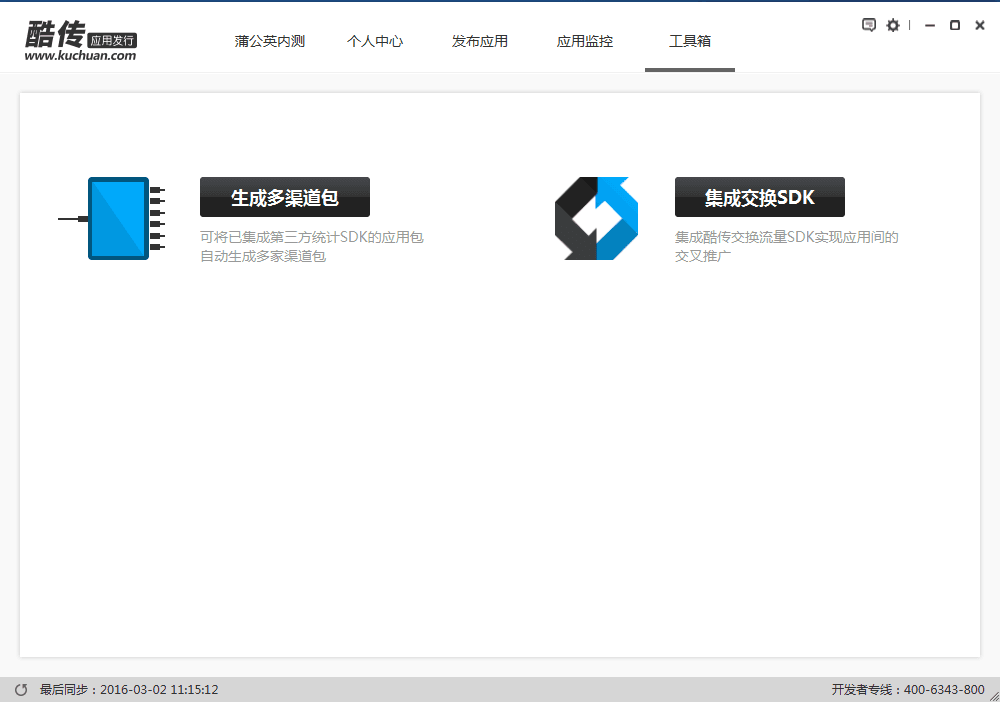The width and height of the screenshot is (1000, 702).
Task: Click the Kuchuan logo in the header
Action: point(80,40)
